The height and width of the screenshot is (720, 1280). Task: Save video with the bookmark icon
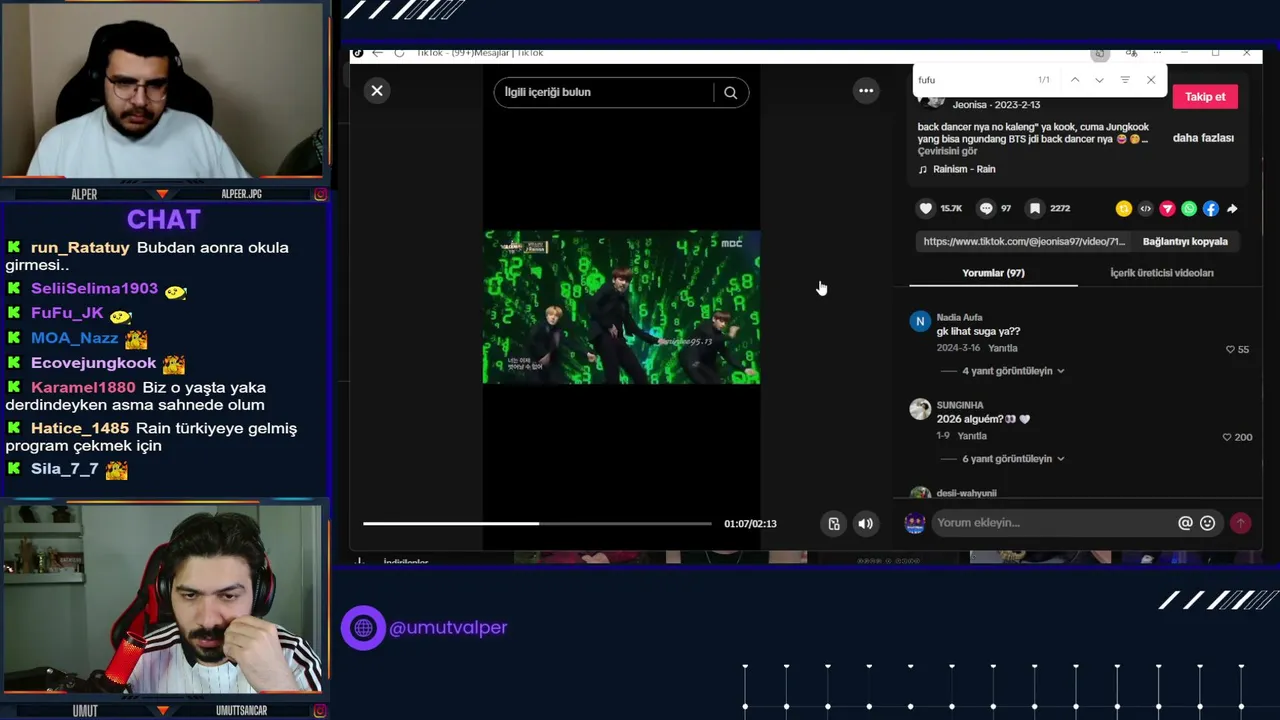[x=1035, y=208]
